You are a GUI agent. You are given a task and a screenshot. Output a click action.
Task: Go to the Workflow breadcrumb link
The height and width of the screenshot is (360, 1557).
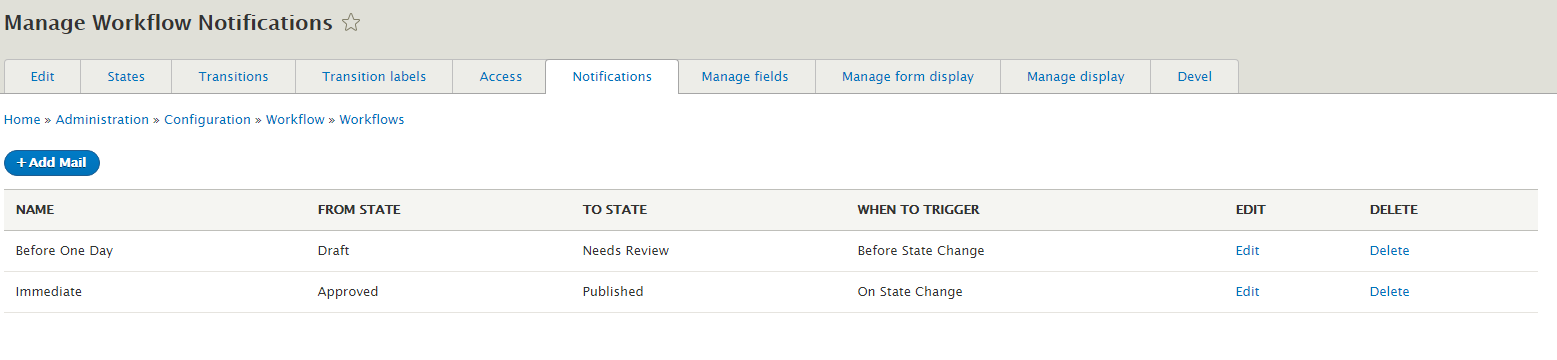295,119
